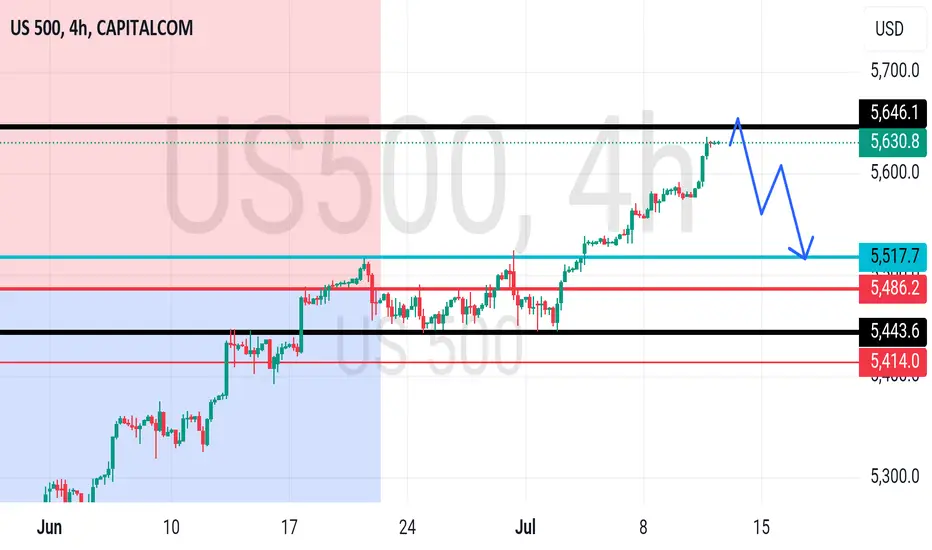The width and height of the screenshot is (932, 550).
Task: Click the Jun date on time axis
Action: (x=49, y=527)
